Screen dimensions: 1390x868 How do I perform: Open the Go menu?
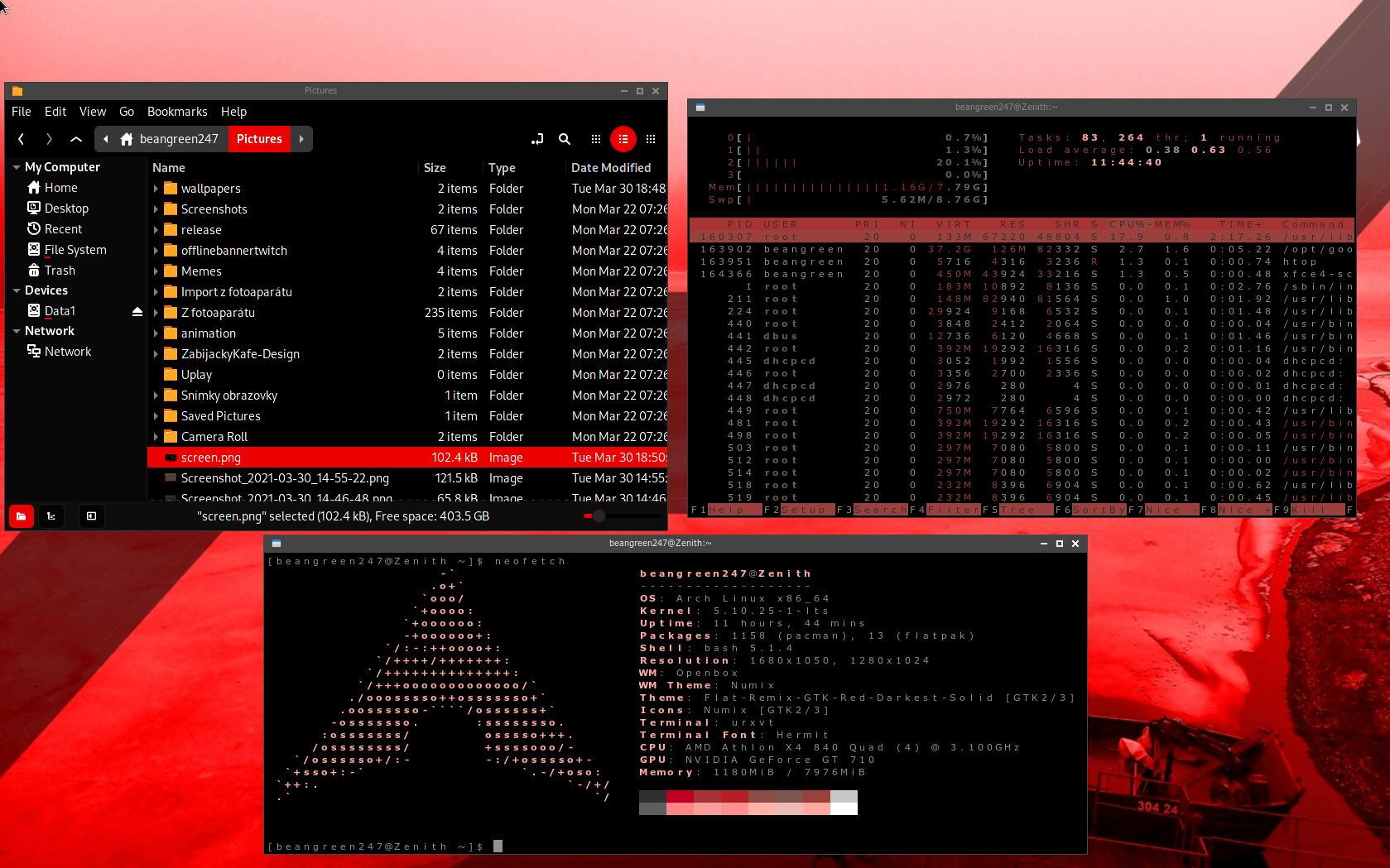click(x=127, y=112)
